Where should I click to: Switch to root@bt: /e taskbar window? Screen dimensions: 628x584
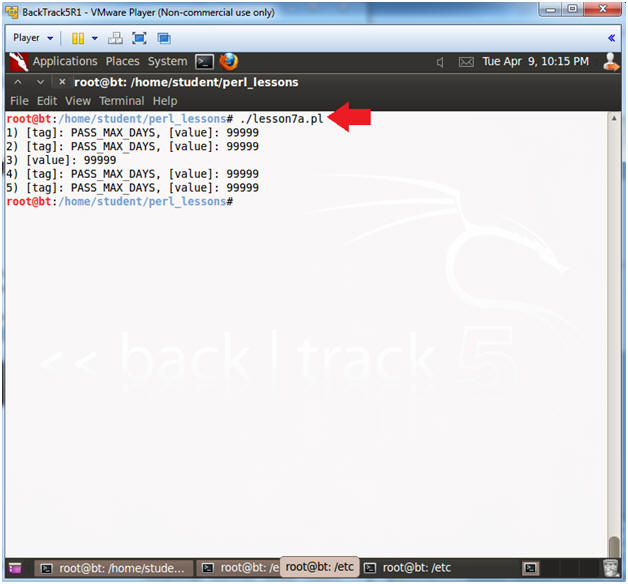[x=240, y=568]
